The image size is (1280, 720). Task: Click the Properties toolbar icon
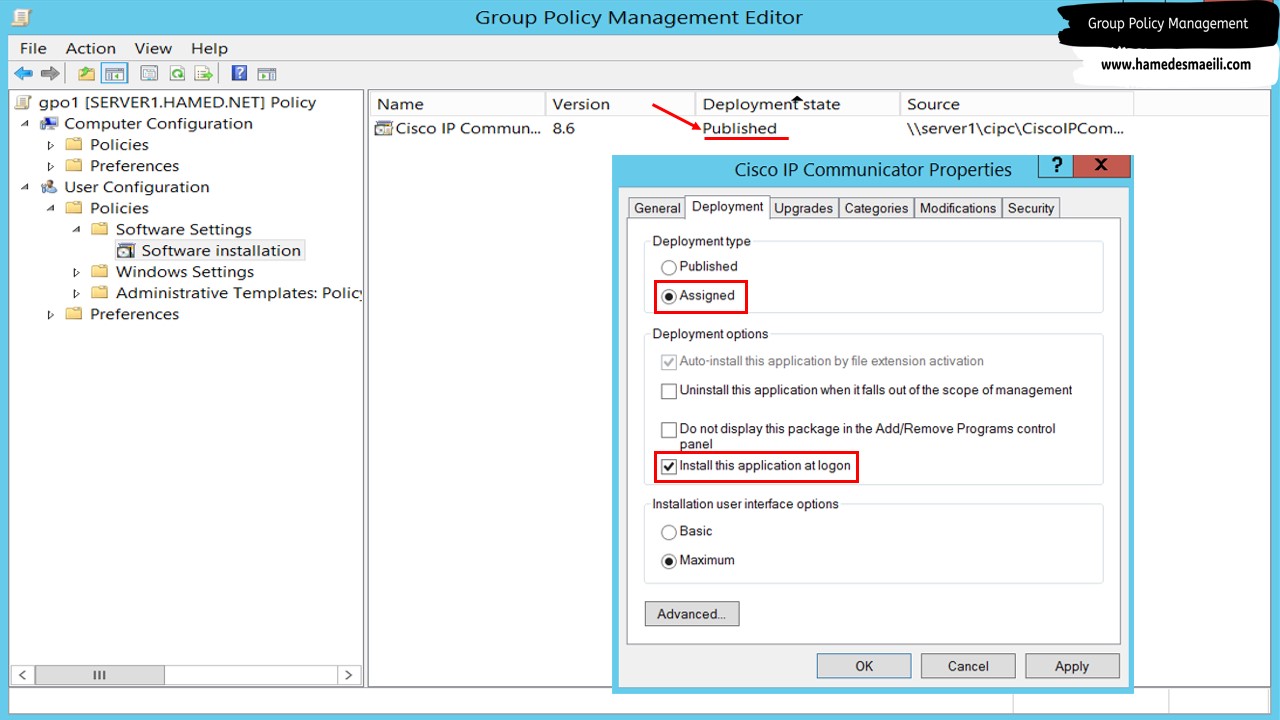[x=149, y=73]
